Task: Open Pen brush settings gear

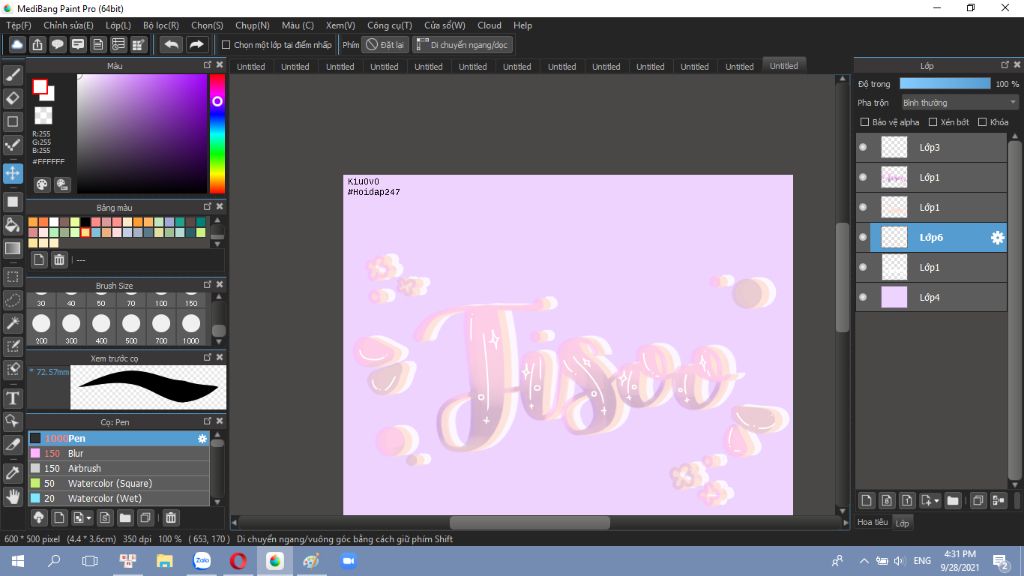Action: pyautogui.click(x=202, y=439)
